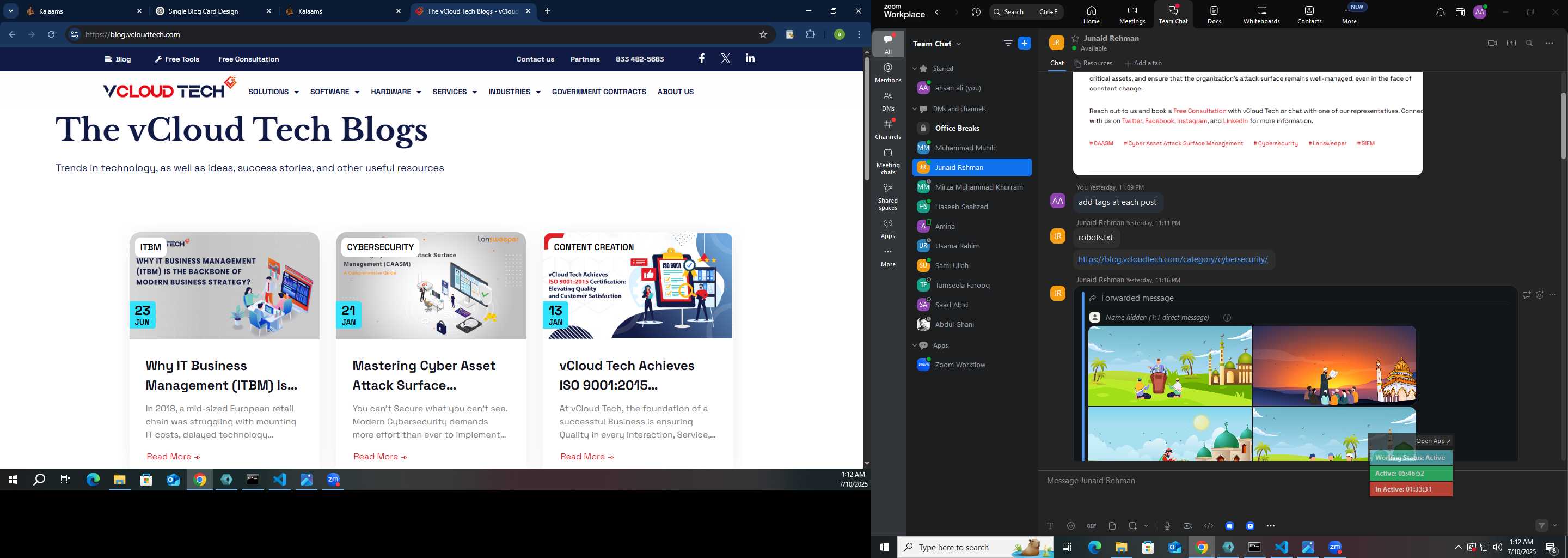
Task: Insert a code snippet in message
Action: [x=1208, y=526]
